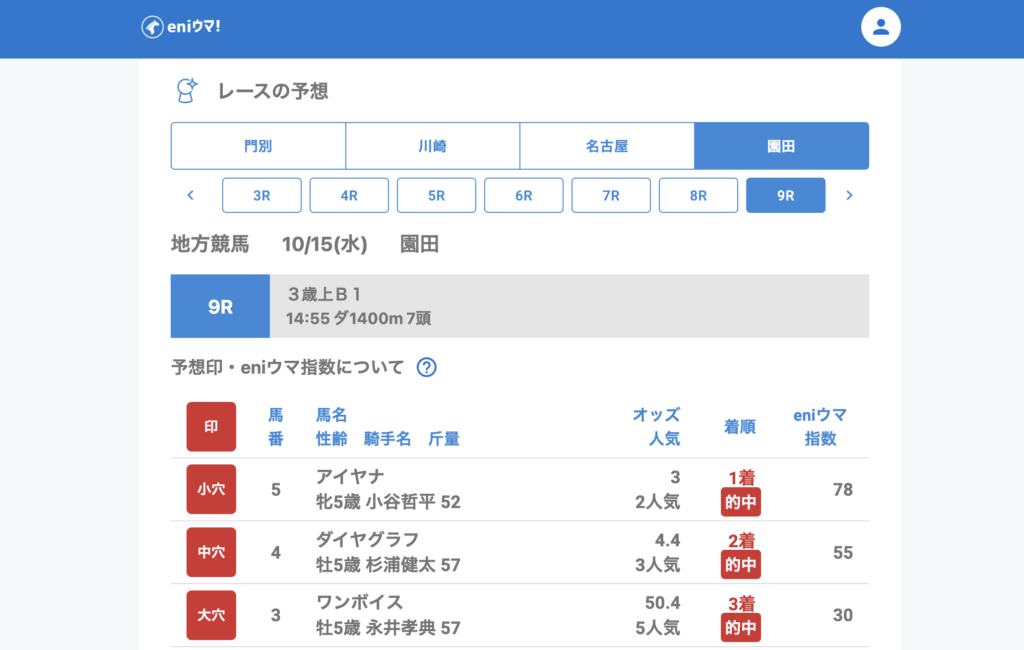Click the 大穴 prediction mark badge
The height and width of the screenshot is (650, 1024).
click(x=211, y=615)
